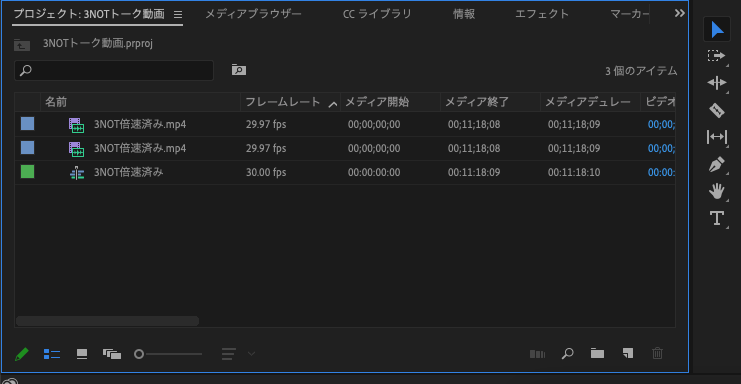741x384 pixels.
Task: Click video clip icon of first 3NOT倍速済み.mp4
Action: (77, 125)
